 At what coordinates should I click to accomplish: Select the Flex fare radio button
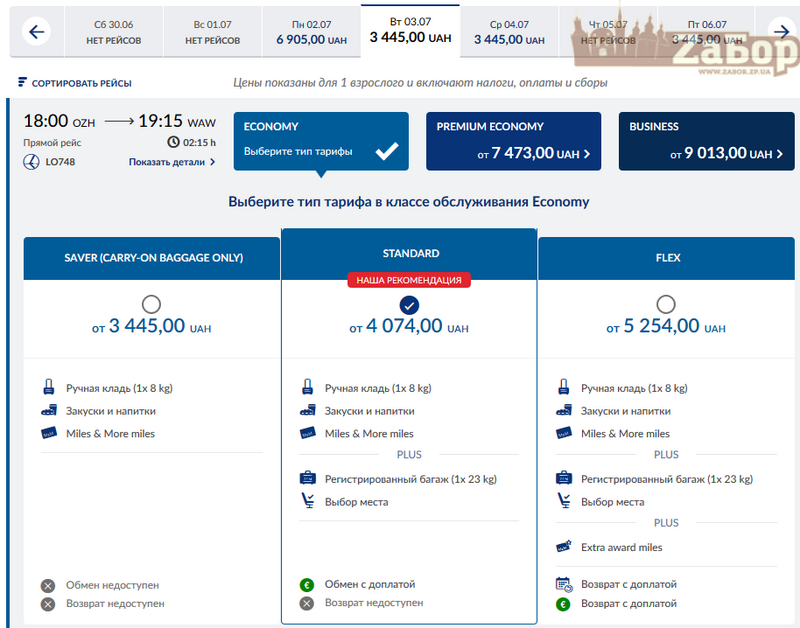click(x=666, y=304)
